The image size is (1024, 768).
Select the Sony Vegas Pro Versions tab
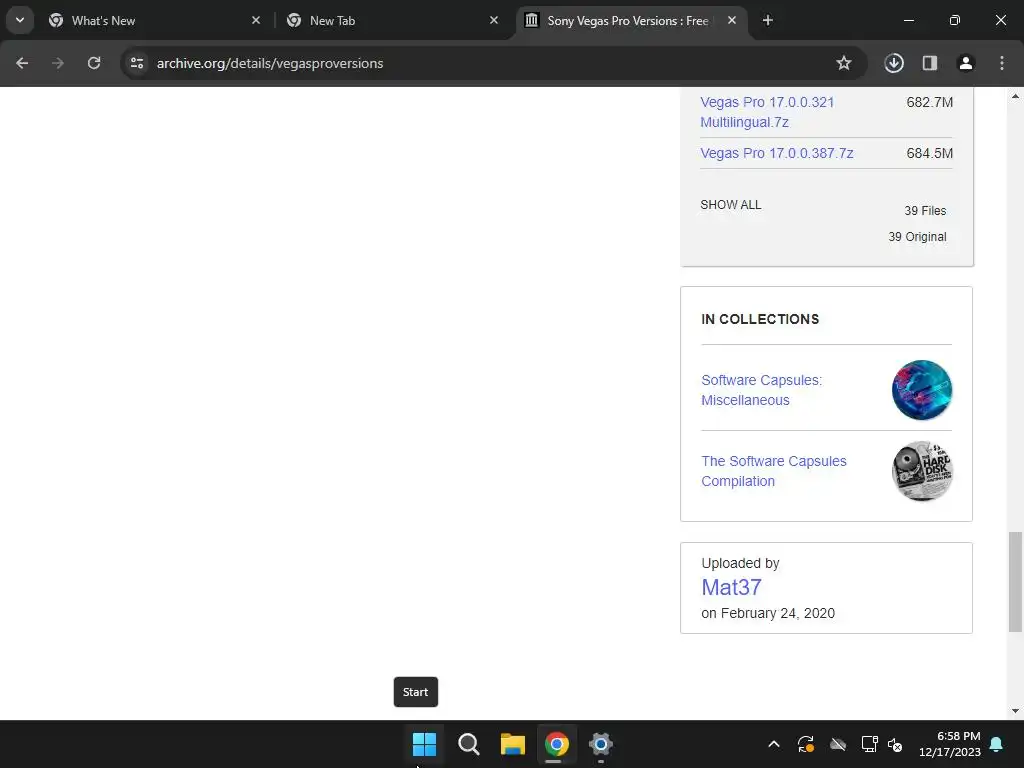(x=632, y=20)
